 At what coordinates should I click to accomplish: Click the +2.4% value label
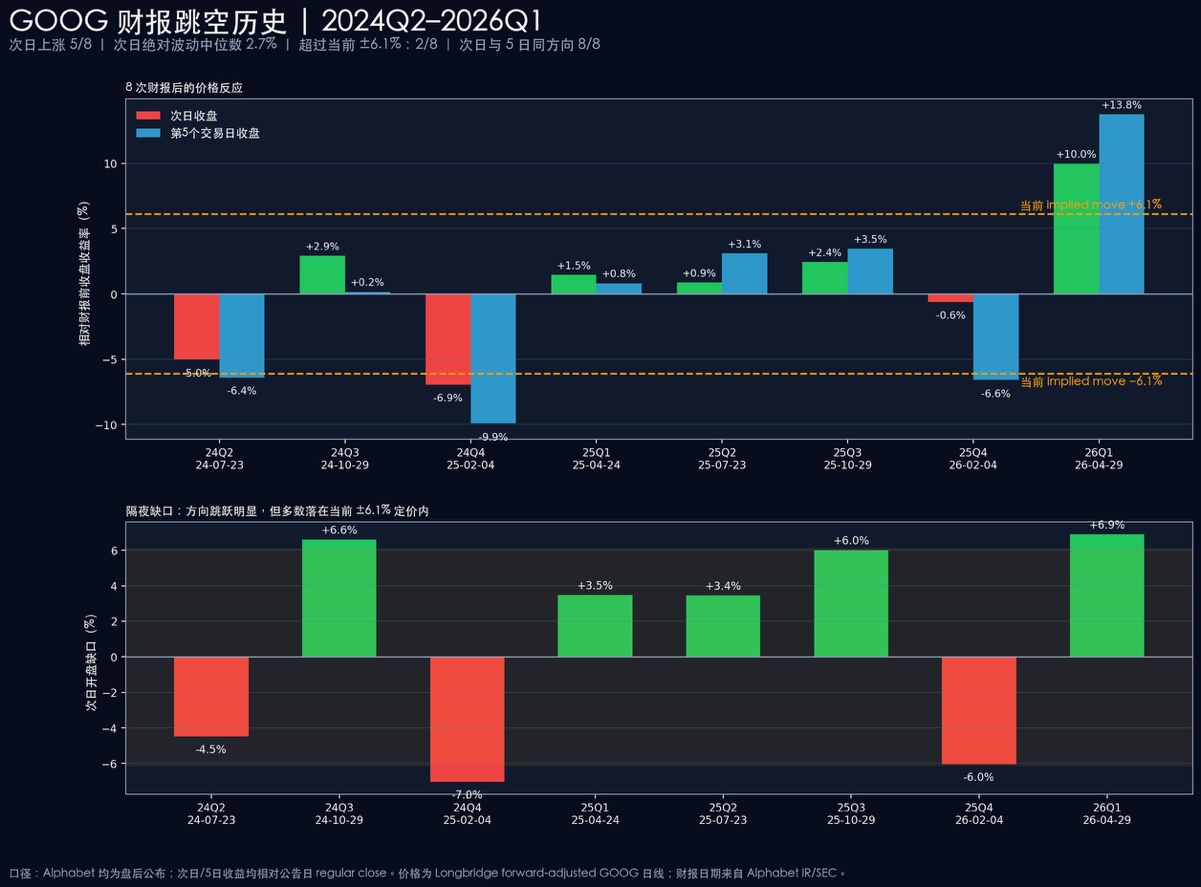825,253
